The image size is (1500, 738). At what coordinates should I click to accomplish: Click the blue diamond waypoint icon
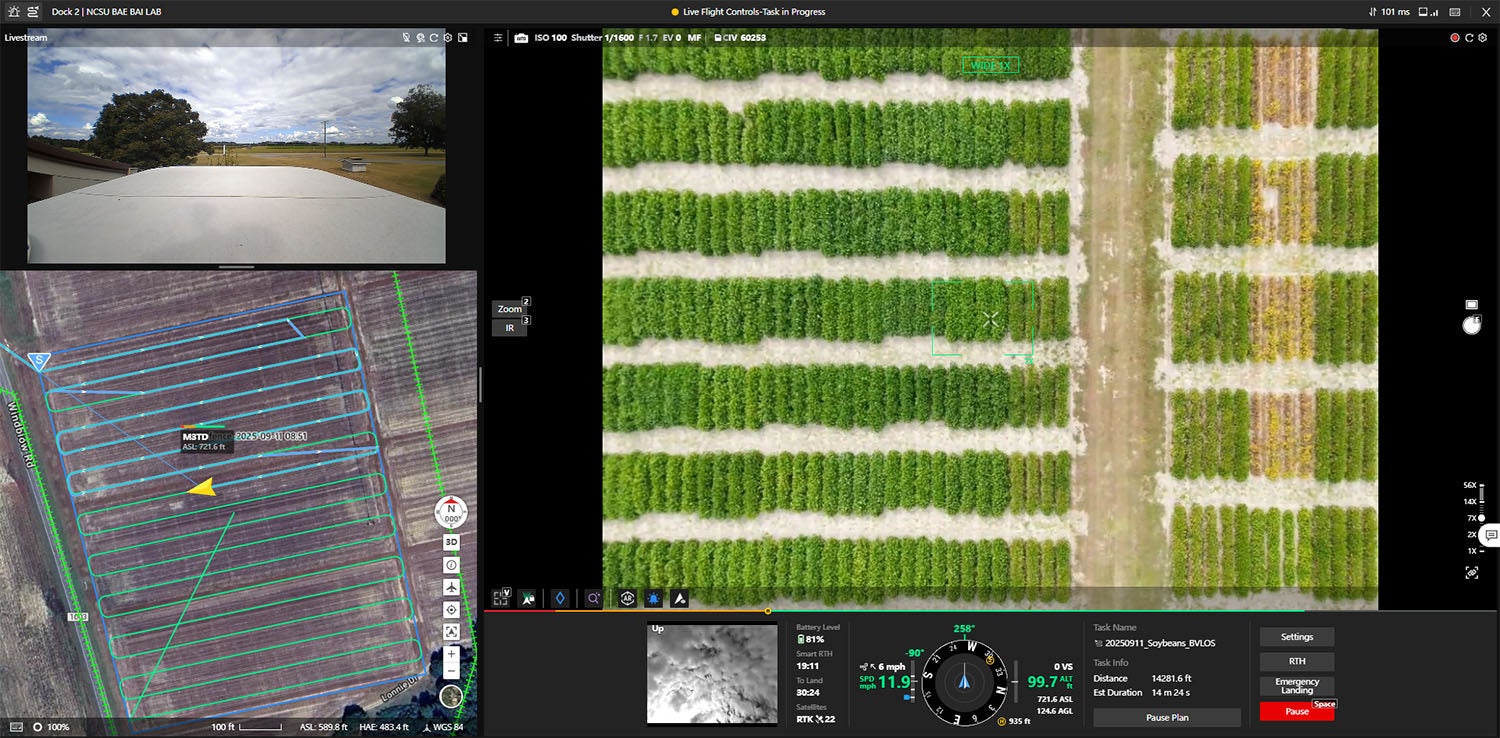tap(561, 598)
